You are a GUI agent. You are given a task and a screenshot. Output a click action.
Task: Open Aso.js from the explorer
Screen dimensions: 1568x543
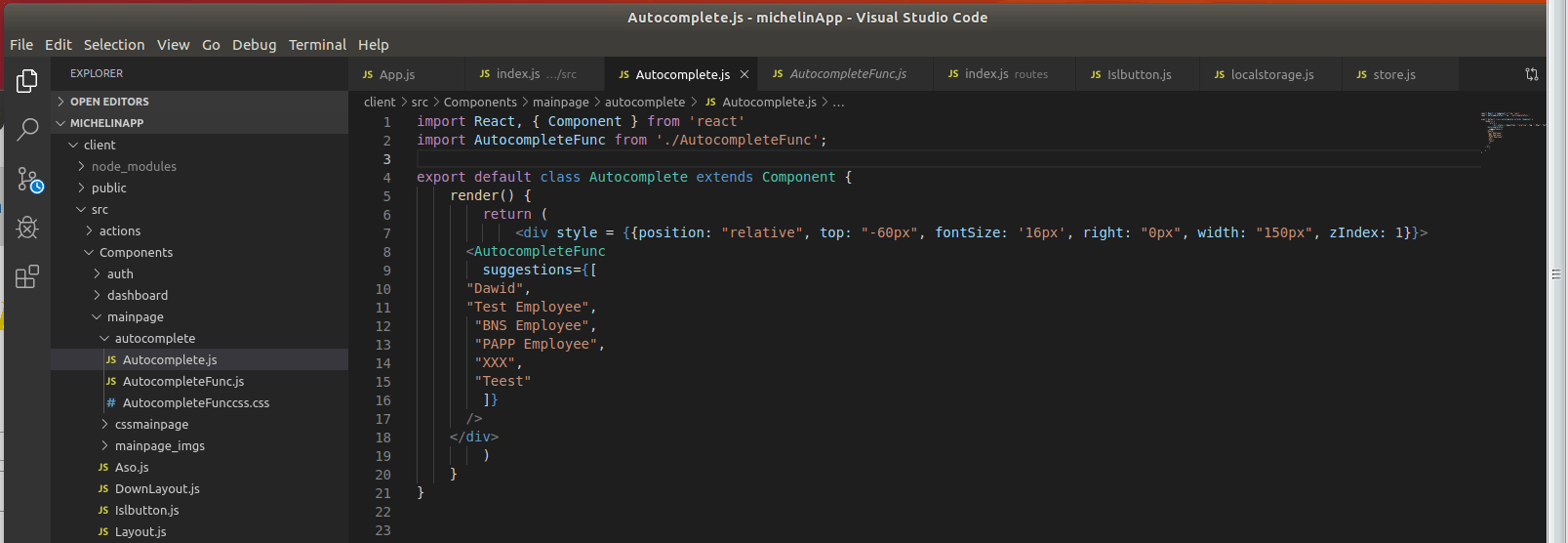click(x=132, y=468)
